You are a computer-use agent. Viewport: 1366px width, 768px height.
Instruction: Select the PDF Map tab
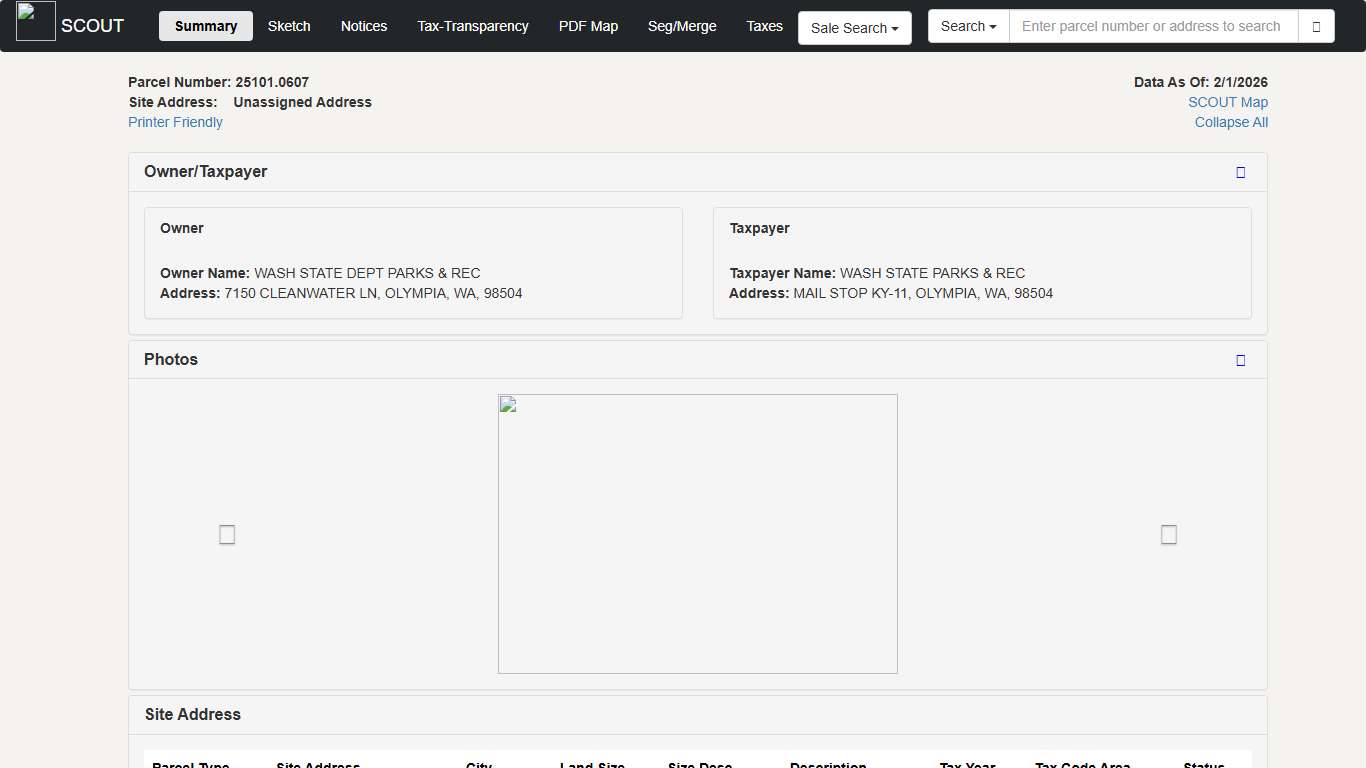[x=588, y=26]
